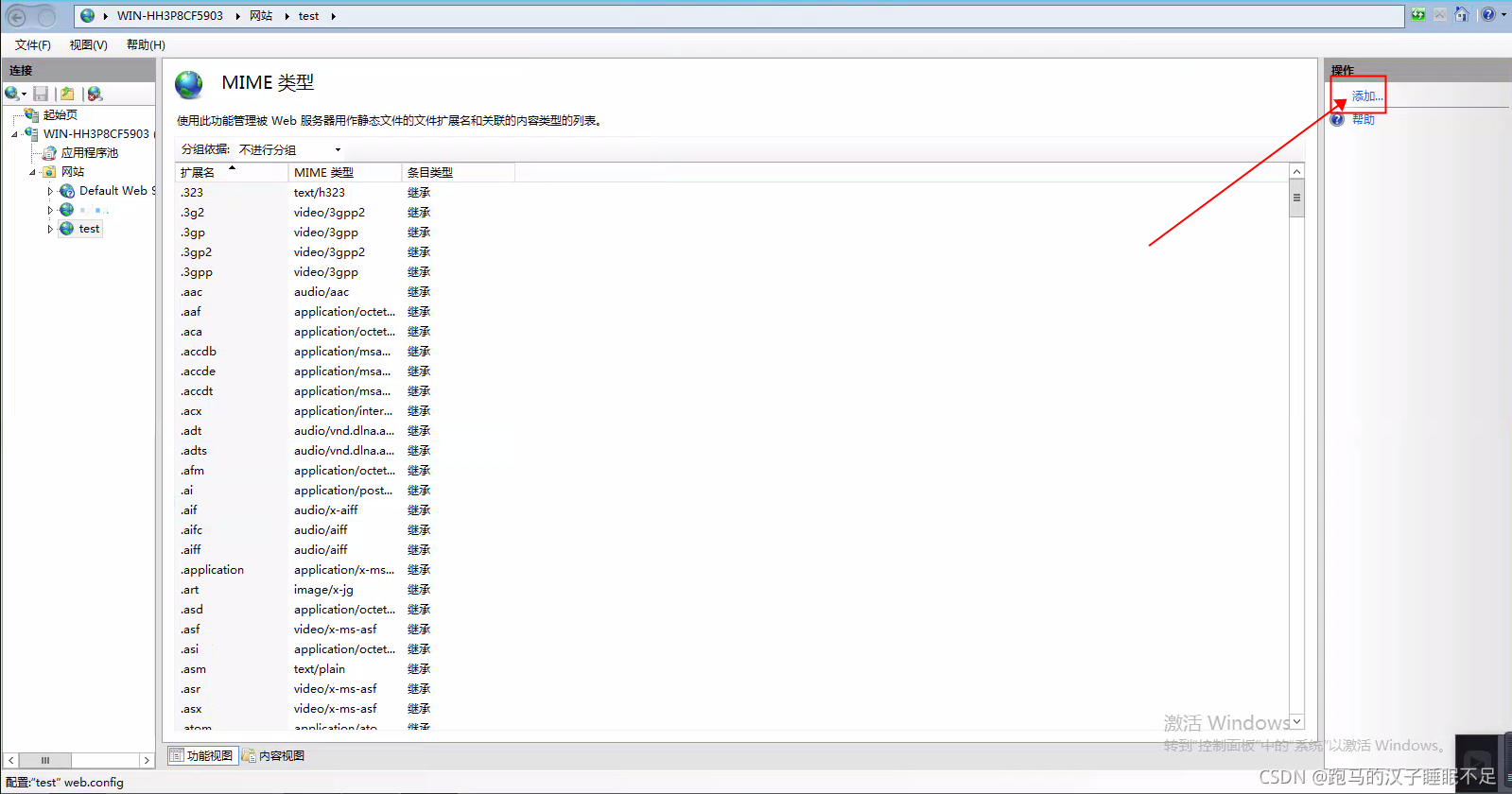The width and height of the screenshot is (1512, 794).
Task: Click the green Refresh page icon
Action: click(1417, 14)
